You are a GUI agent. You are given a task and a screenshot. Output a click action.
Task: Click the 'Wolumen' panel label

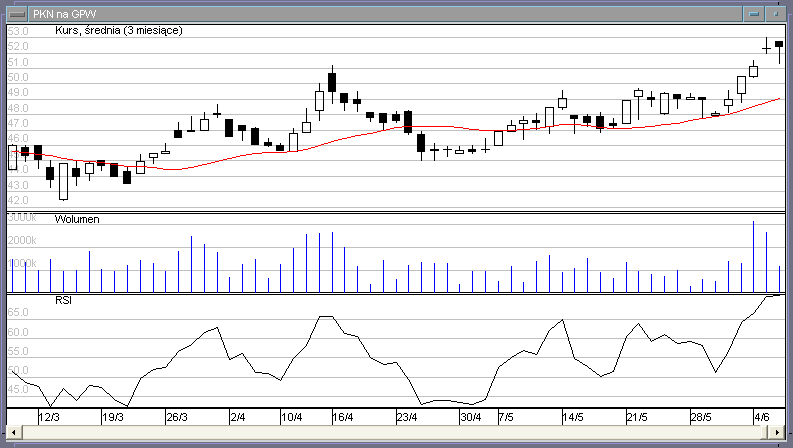tap(77, 219)
